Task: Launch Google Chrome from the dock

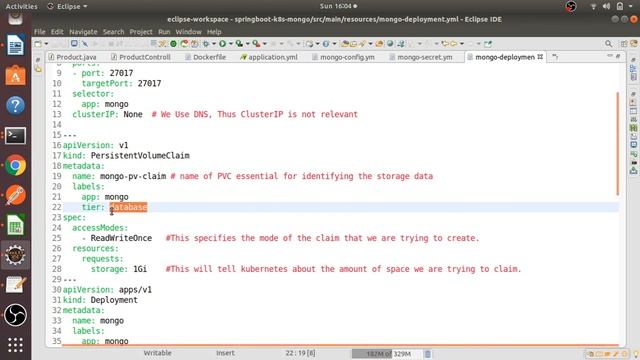Action: (16, 165)
